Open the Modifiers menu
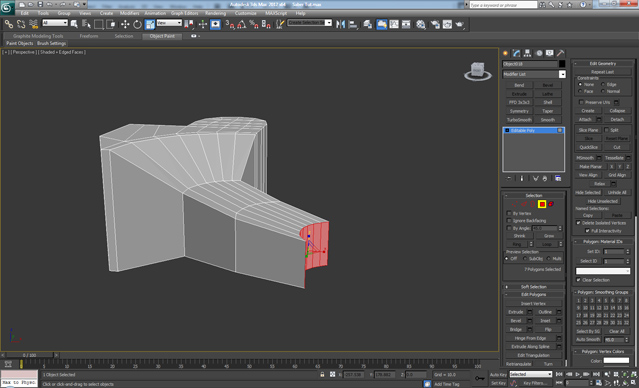Image resolution: width=639 pixels, height=388 pixels. [130, 13]
